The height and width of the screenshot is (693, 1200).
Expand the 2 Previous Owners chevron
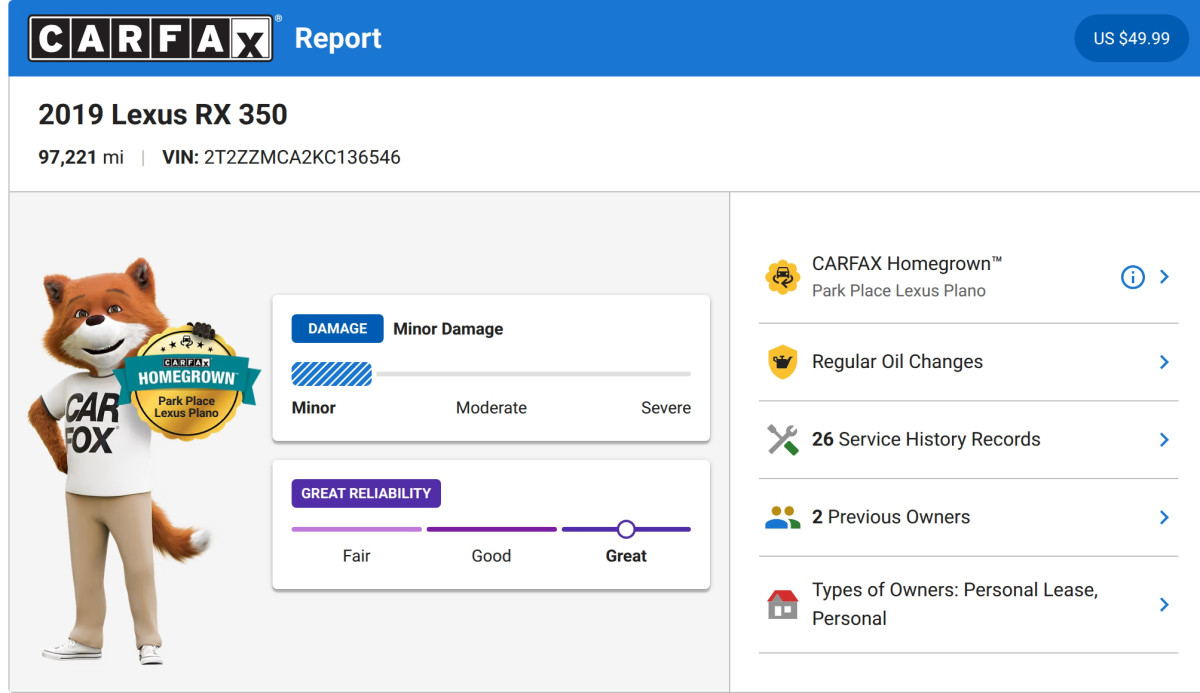tap(1164, 517)
